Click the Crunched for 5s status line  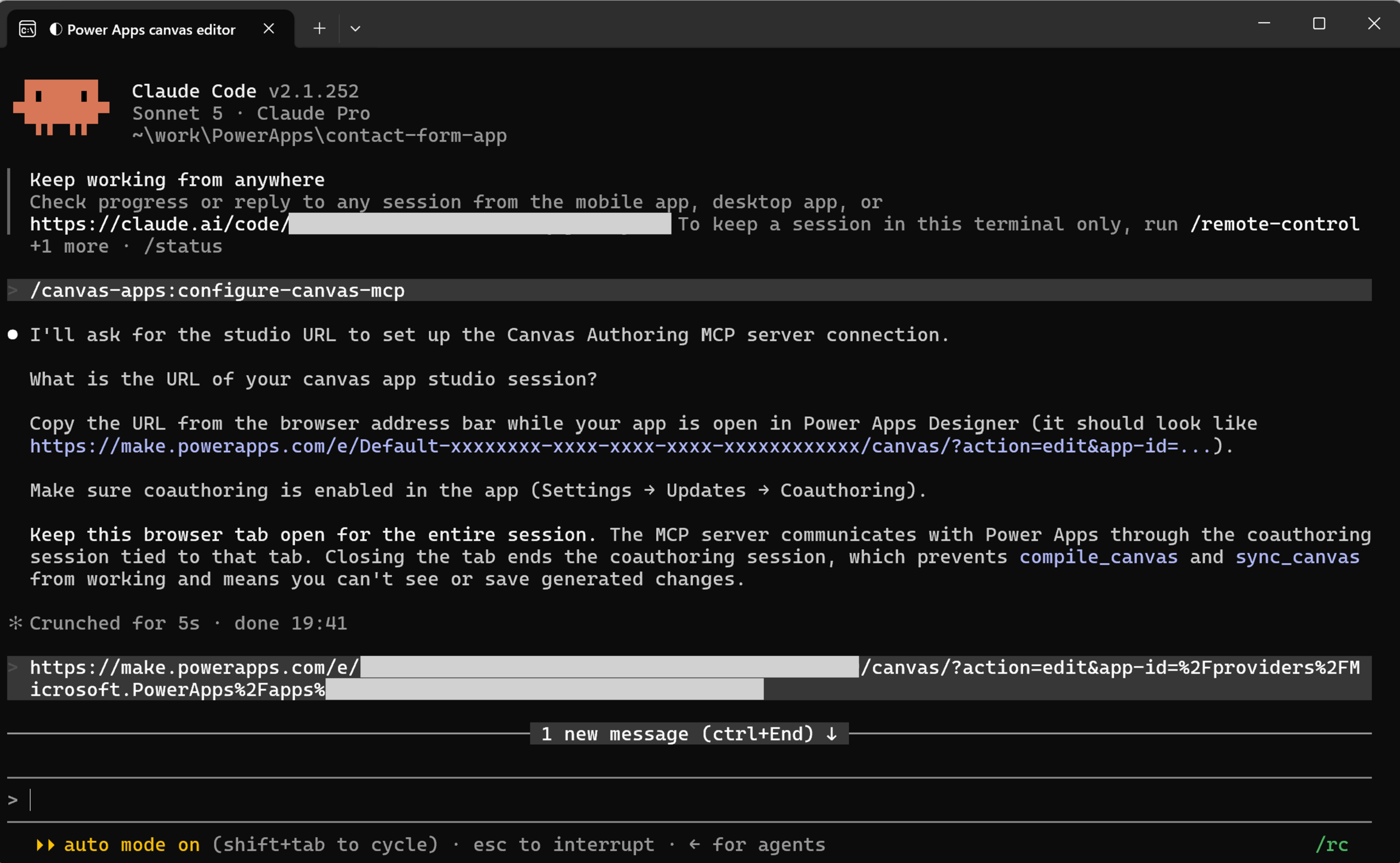tap(178, 623)
